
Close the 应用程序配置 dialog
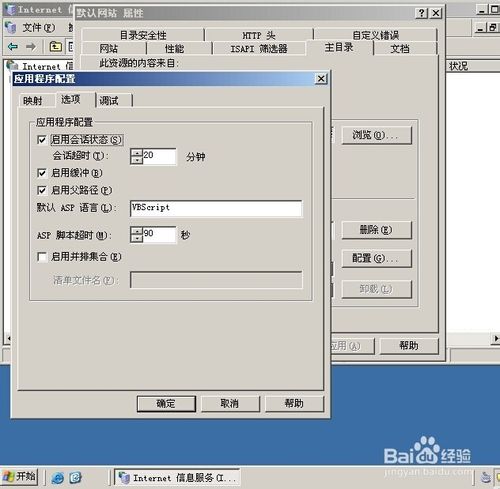click(321, 79)
